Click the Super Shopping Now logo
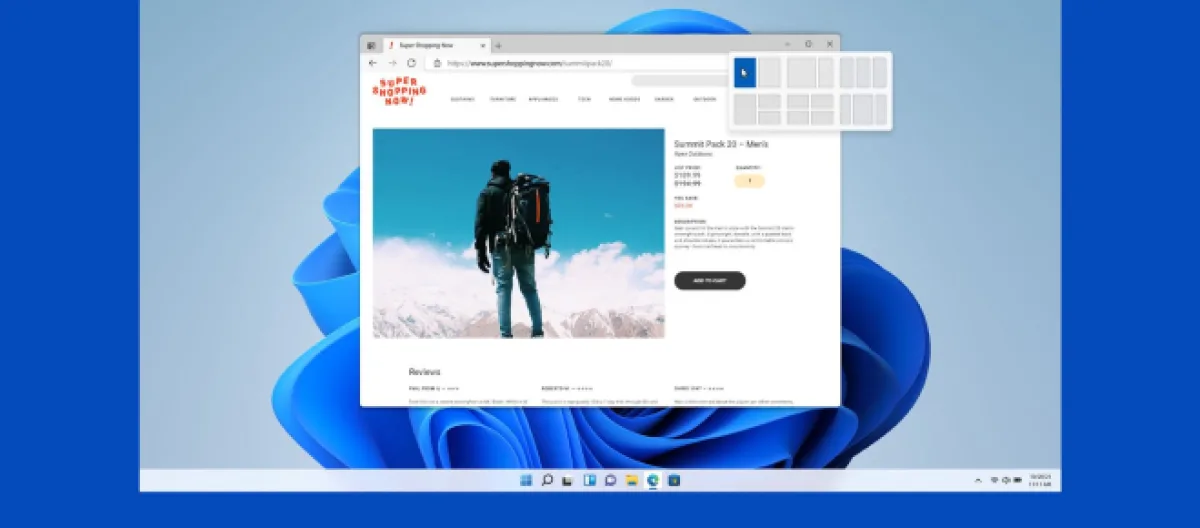 [x=399, y=92]
